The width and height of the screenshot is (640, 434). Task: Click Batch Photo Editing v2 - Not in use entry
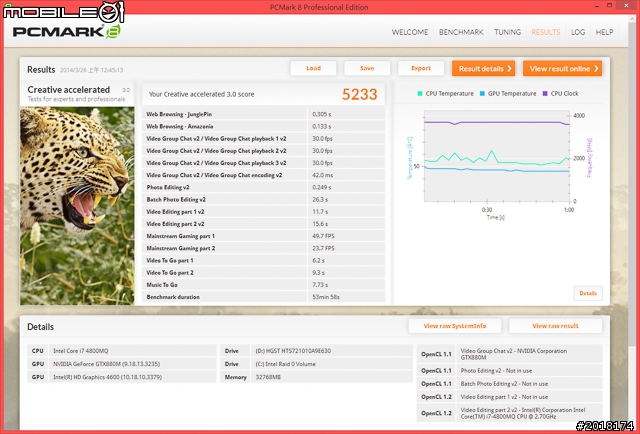pyautogui.click(x=504, y=384)
